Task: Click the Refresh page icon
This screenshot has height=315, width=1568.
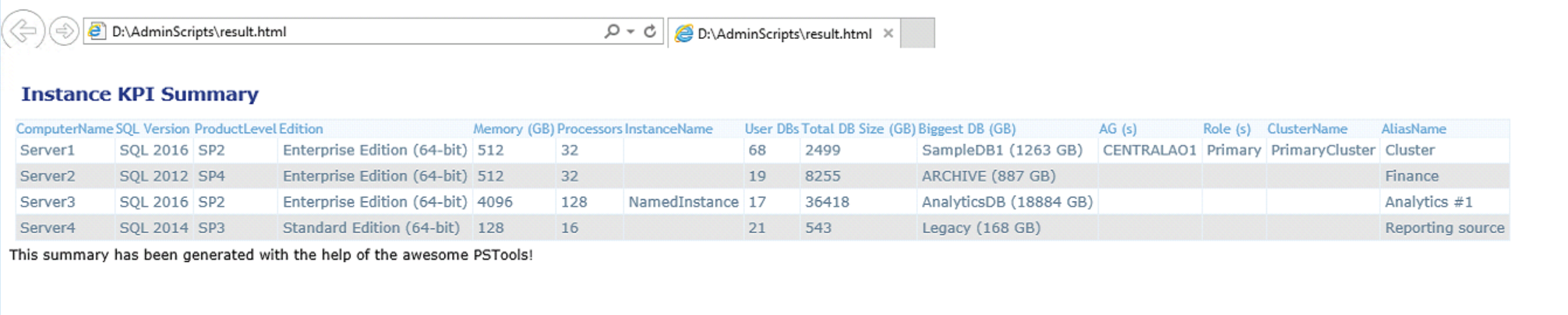Action: pos(650,31)
